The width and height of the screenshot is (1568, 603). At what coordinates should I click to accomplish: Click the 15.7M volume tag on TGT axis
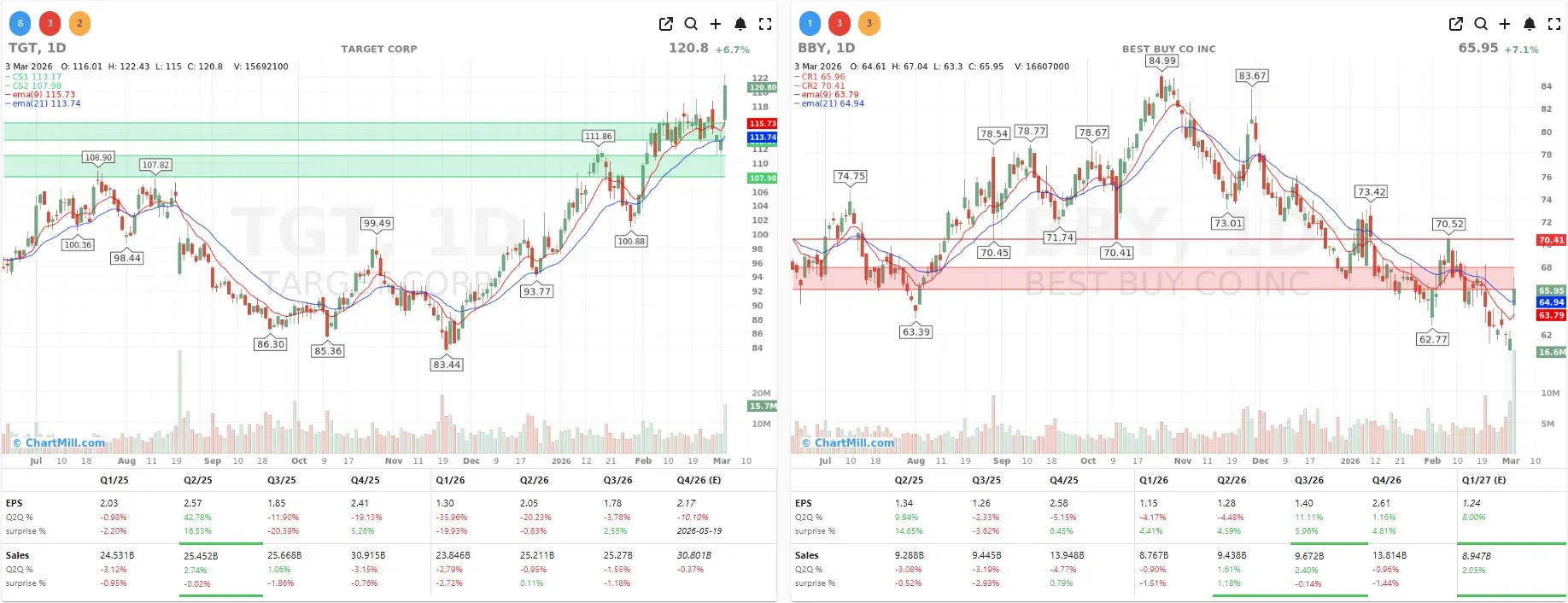[763, 407]
